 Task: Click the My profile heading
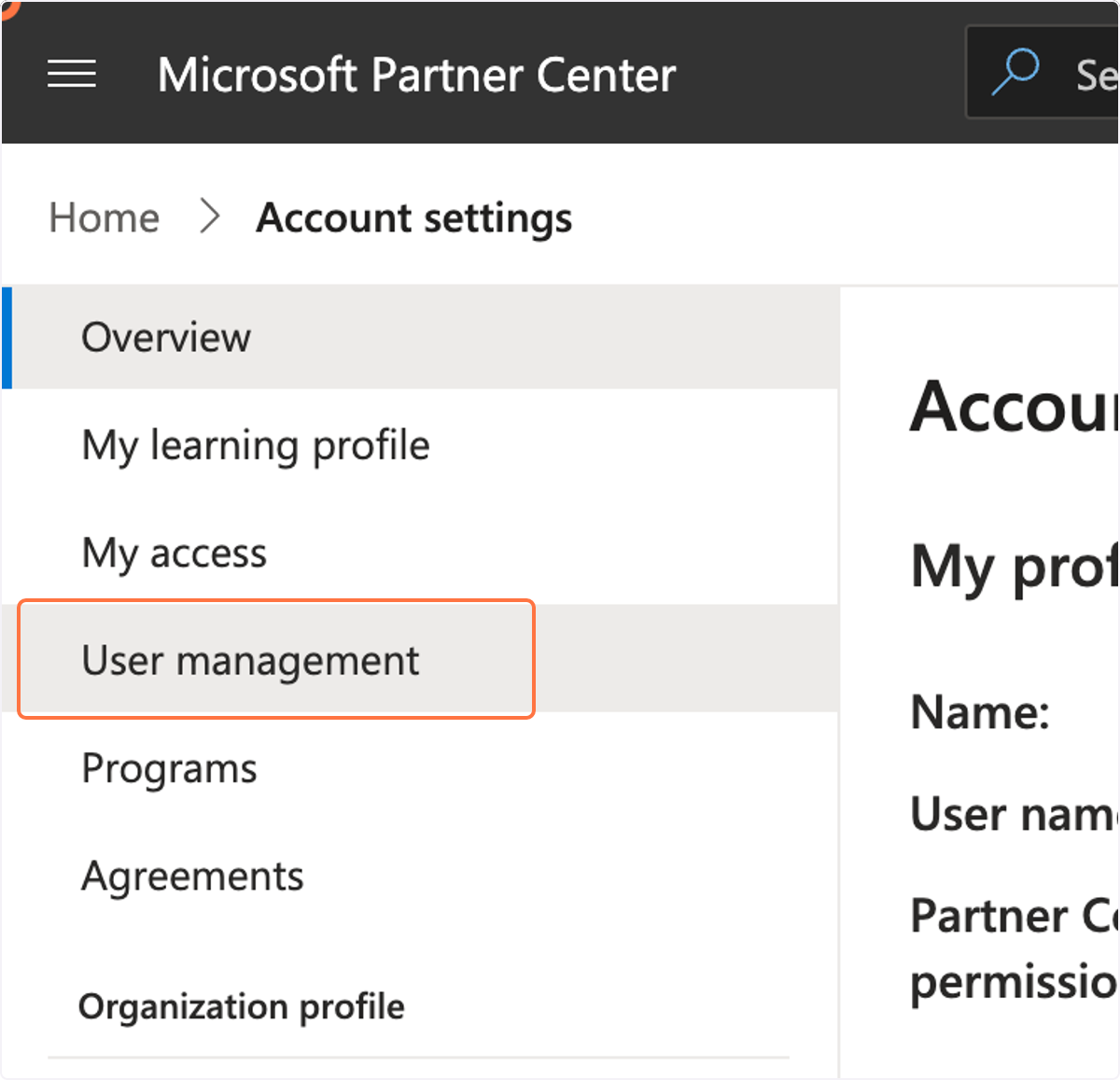1014,567
